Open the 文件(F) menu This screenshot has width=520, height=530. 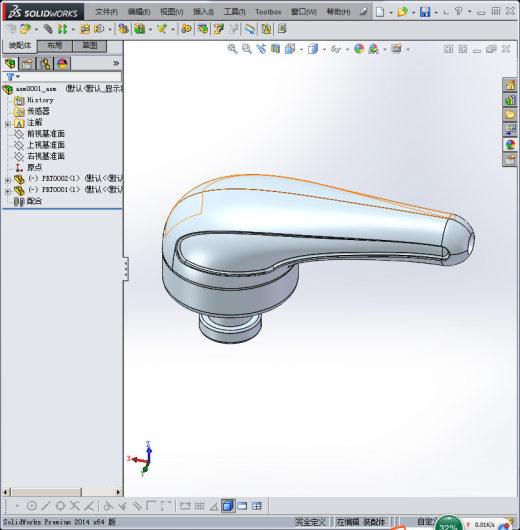(106, 12)
